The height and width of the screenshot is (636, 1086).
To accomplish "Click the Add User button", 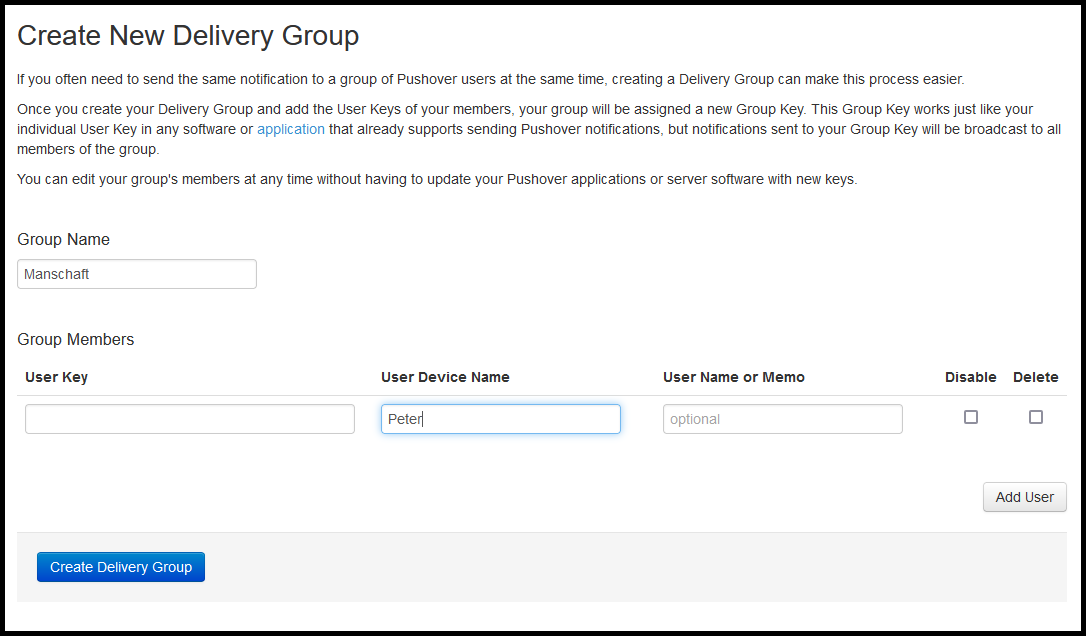I will 1024,497.
